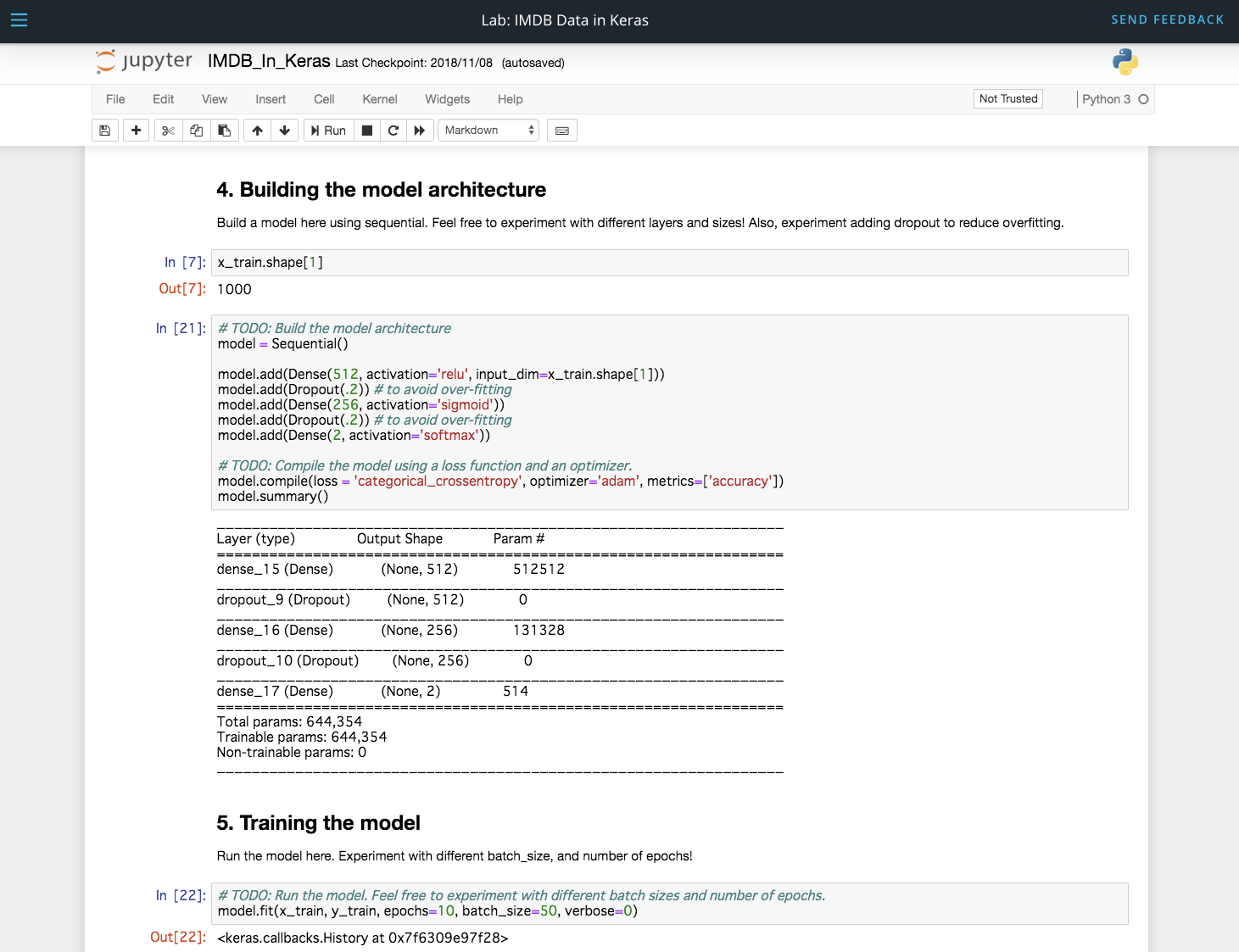Rename the notebook title IMDB_In_Keras

pyautogui.click(x=269, y=61)
